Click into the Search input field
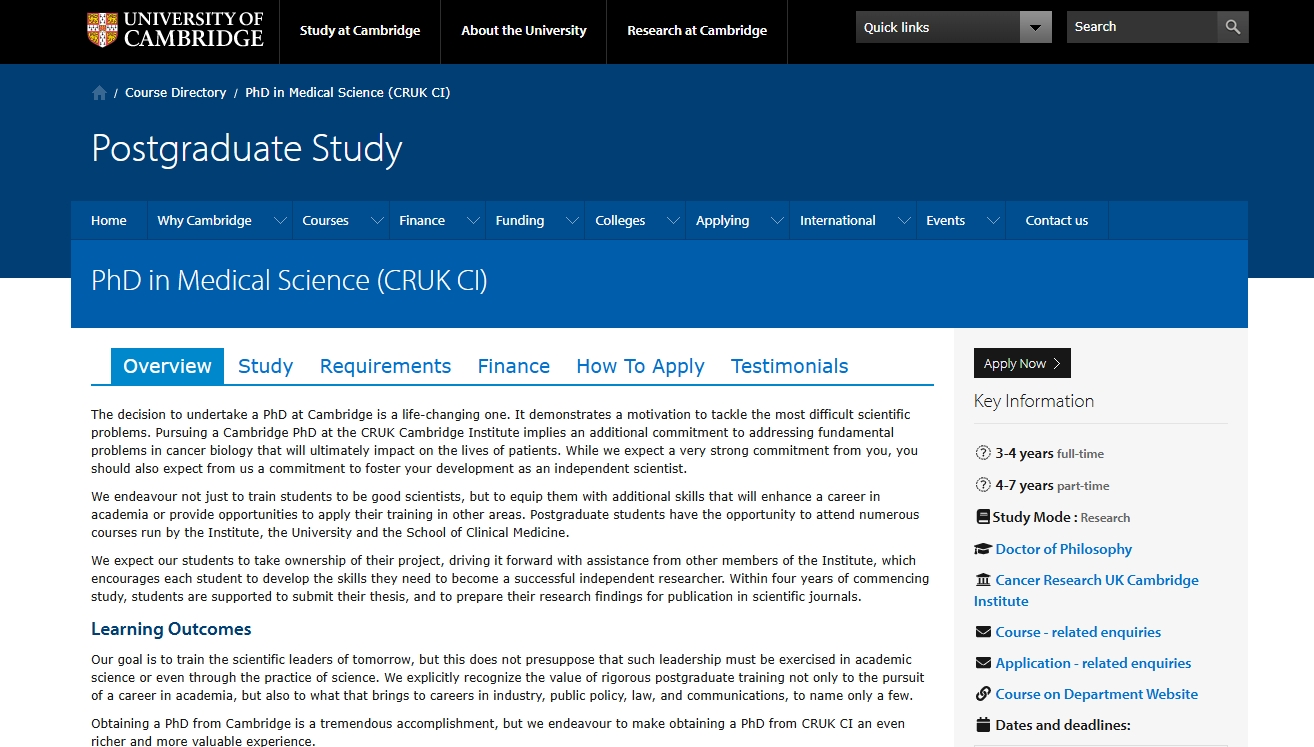The image size is (1314, 747). tap(1142, 27)
